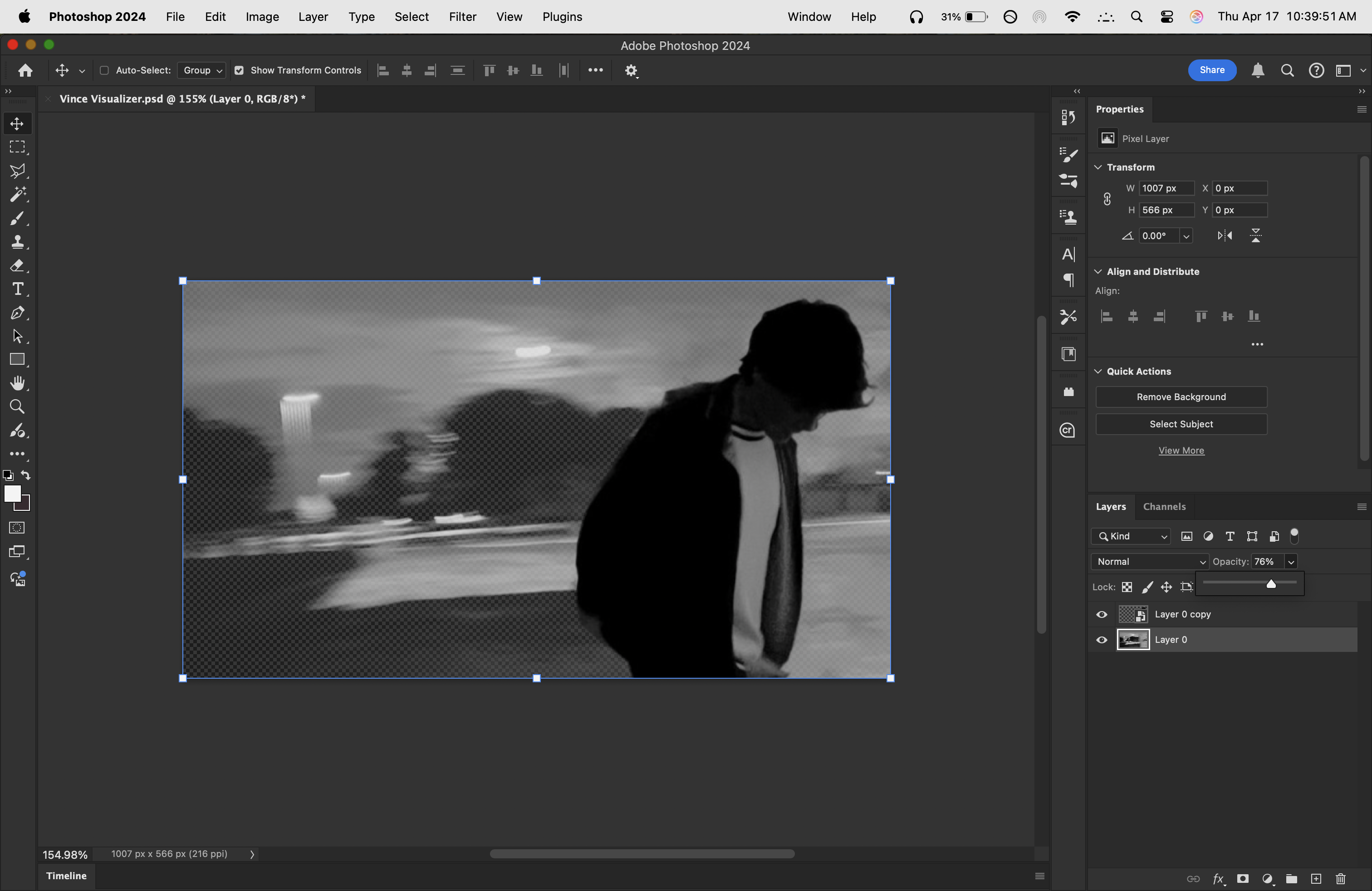Select the Eraser tool
The height and width of the screenshot is (891, 1372).
[17, 266]
